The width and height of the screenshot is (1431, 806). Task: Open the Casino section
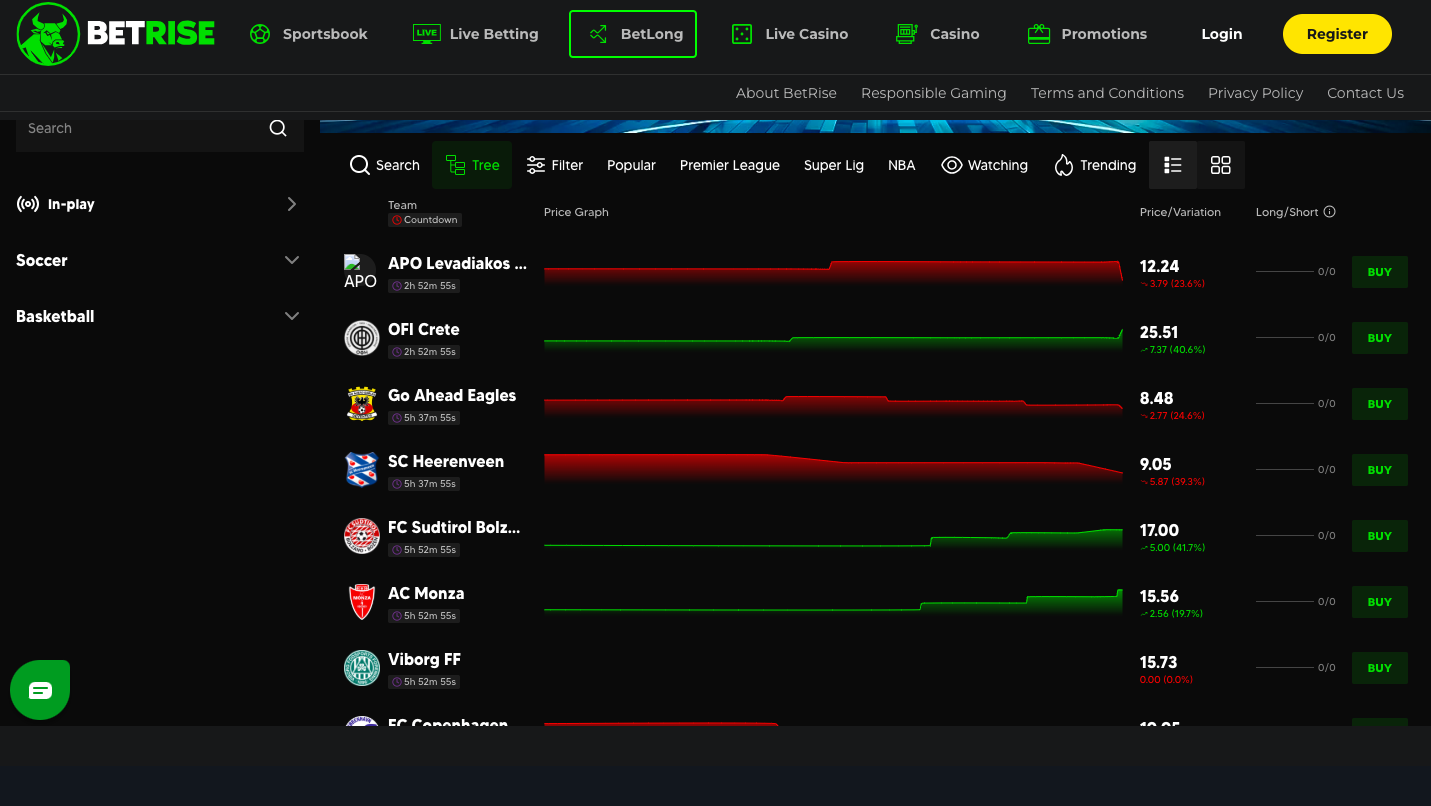click(937, 34)
